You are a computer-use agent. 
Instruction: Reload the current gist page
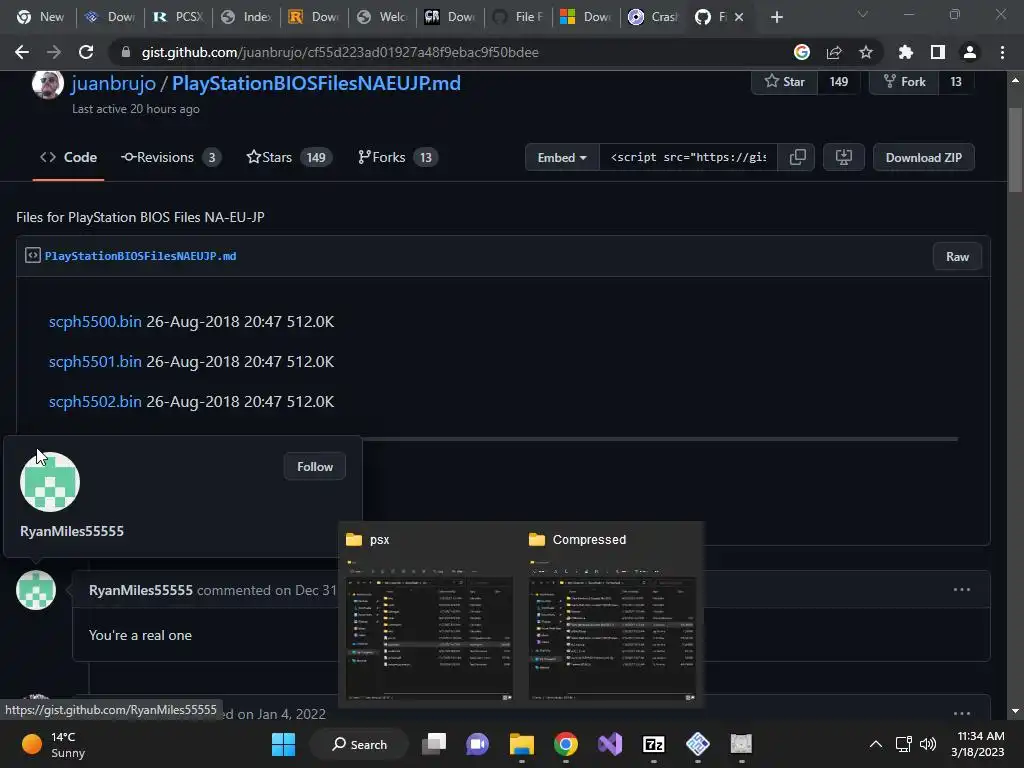click(86, 52)
